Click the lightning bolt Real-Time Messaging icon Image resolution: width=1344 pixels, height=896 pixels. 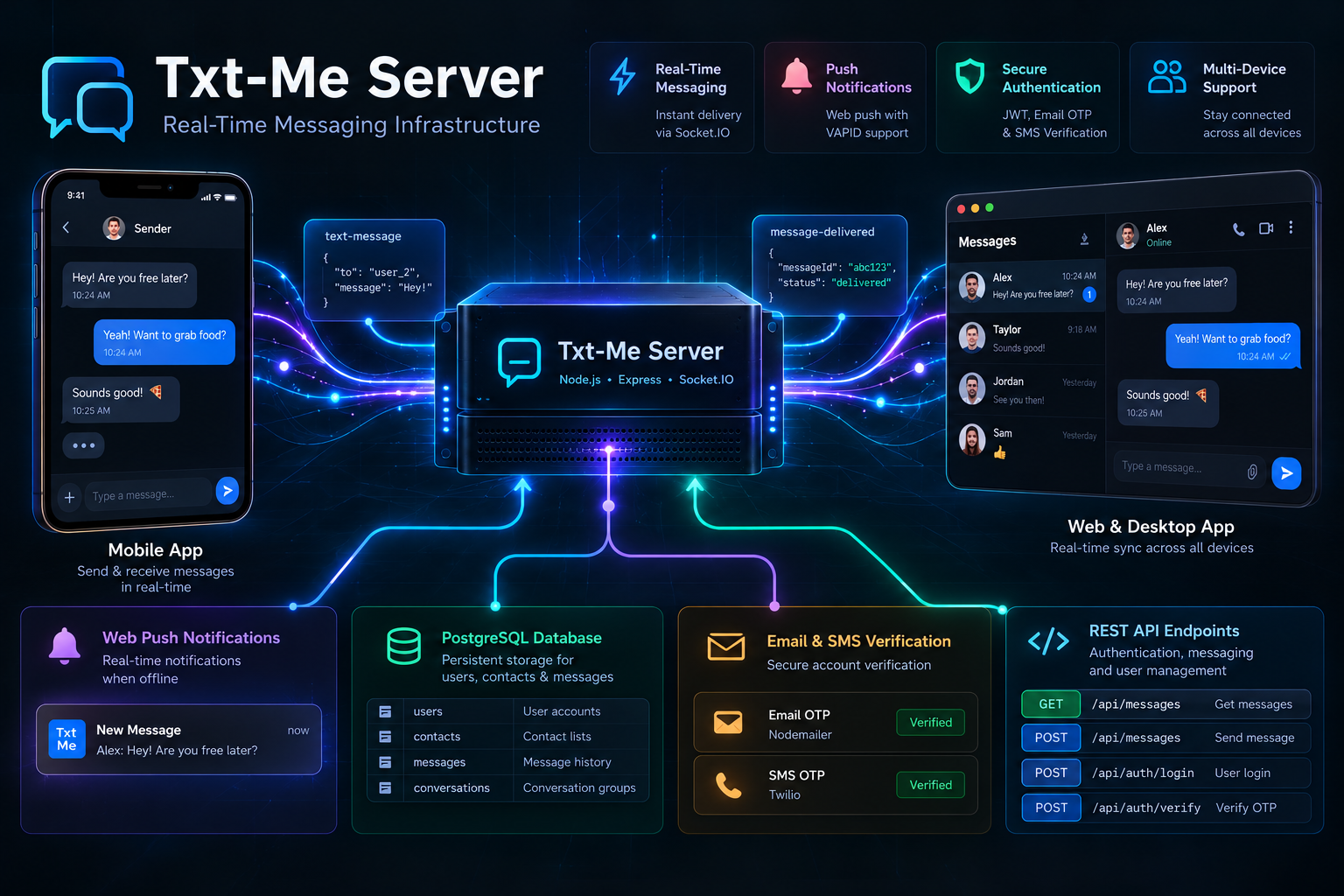pos(622,76)
